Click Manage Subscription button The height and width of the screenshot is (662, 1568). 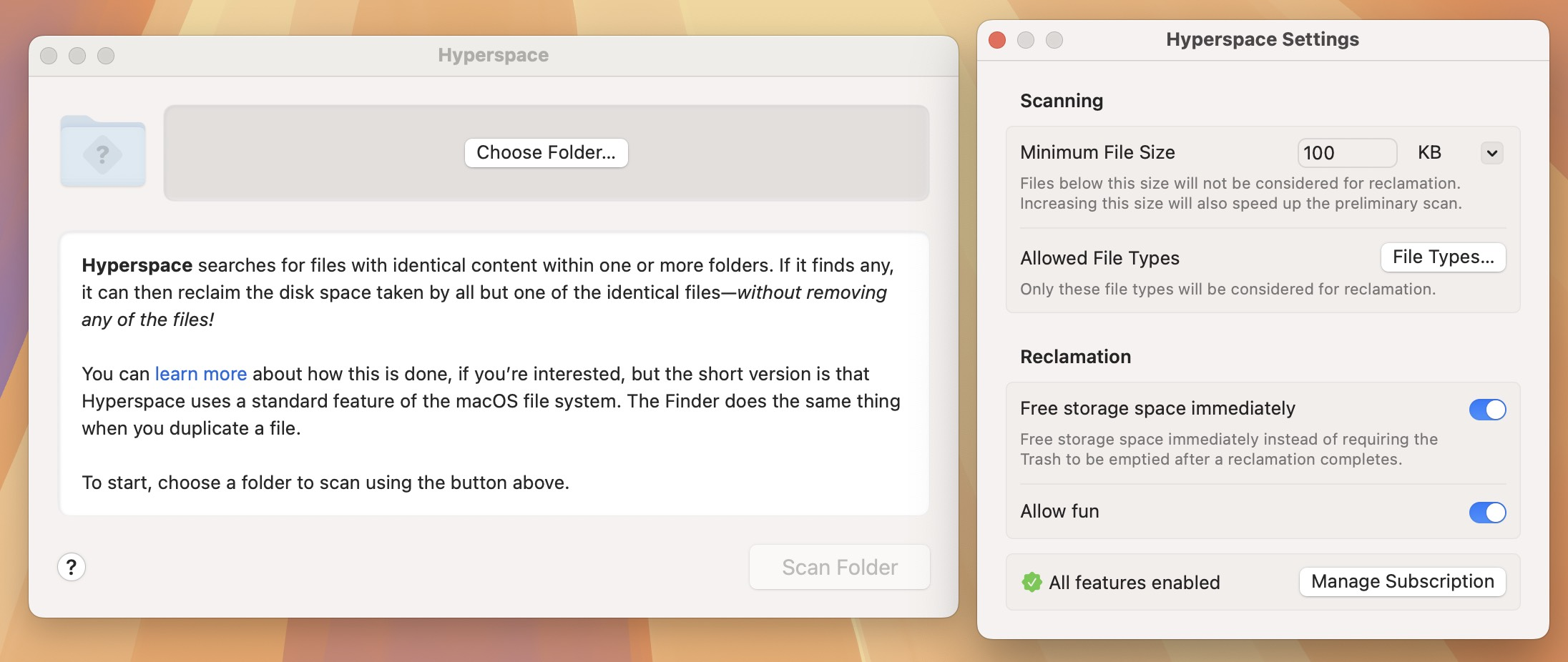(x=1403, y=581)
